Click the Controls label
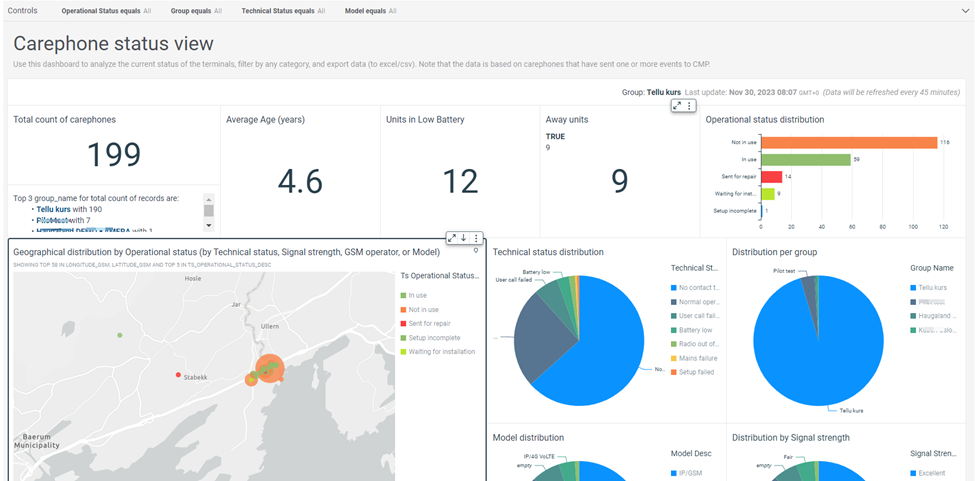The width and height of the screenshot is (975, 481). tap(22, 11)
